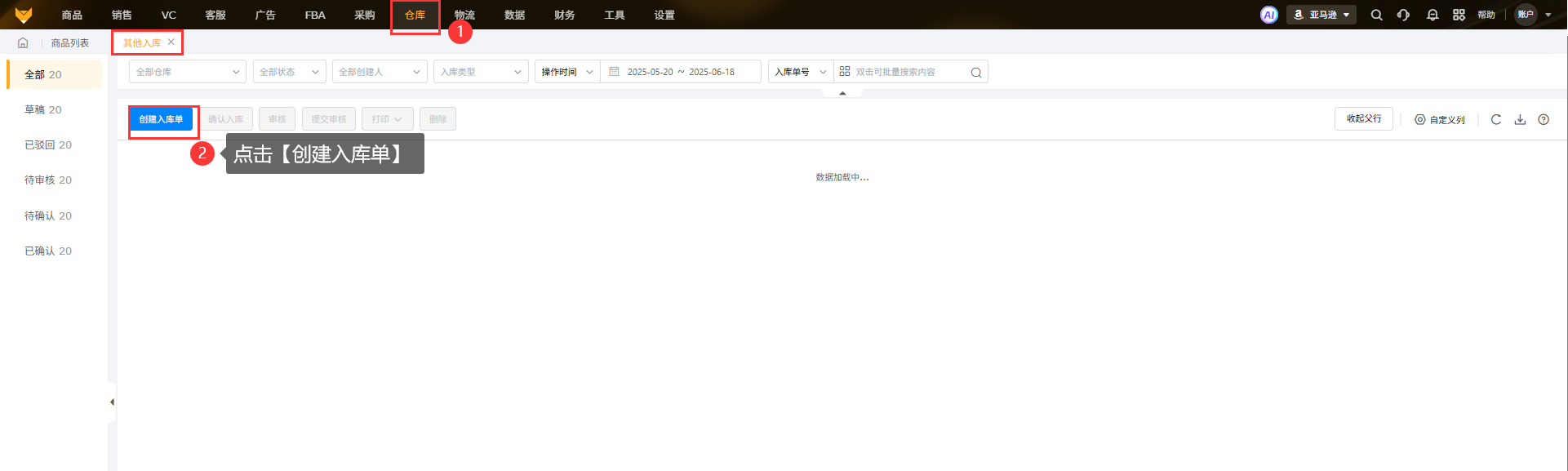Click the download export icon
Image resolution: width=1568 pixels, height=471 pixels.
(x=1520, y=119)
